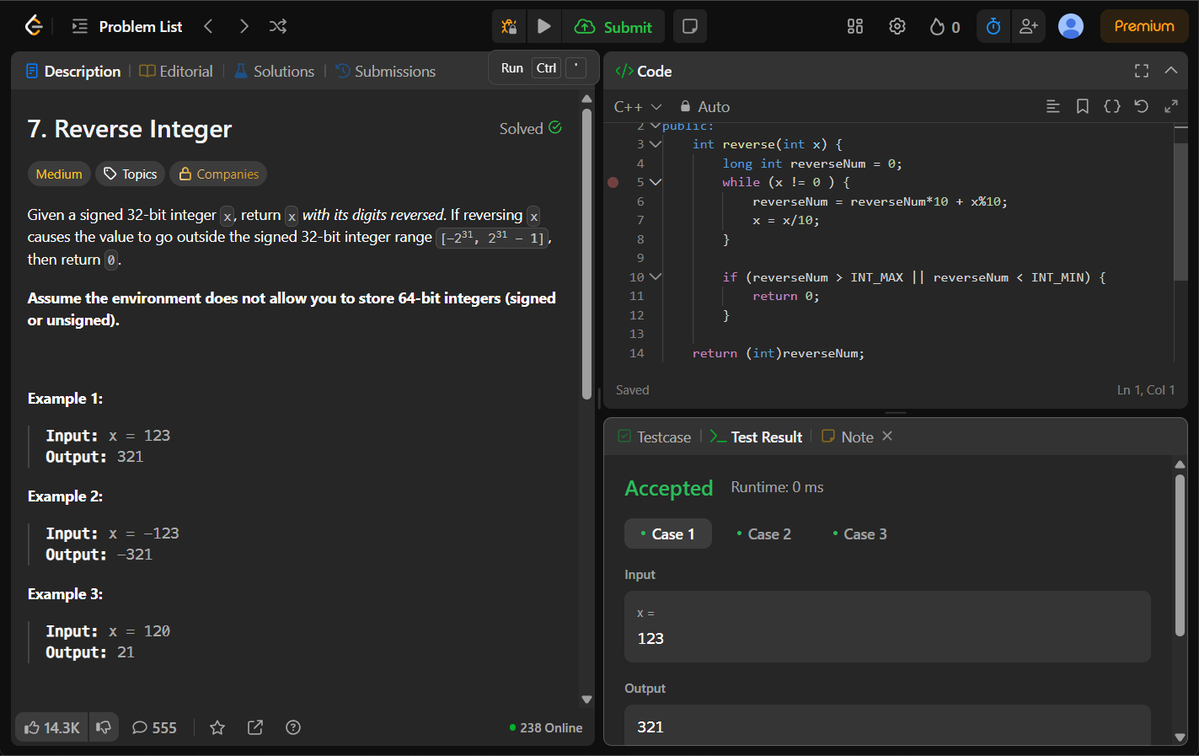The width and height of the screenshot is (1199, 756).
Task: Click the editor bookmark icon
Action: (x=1083, y=106)
